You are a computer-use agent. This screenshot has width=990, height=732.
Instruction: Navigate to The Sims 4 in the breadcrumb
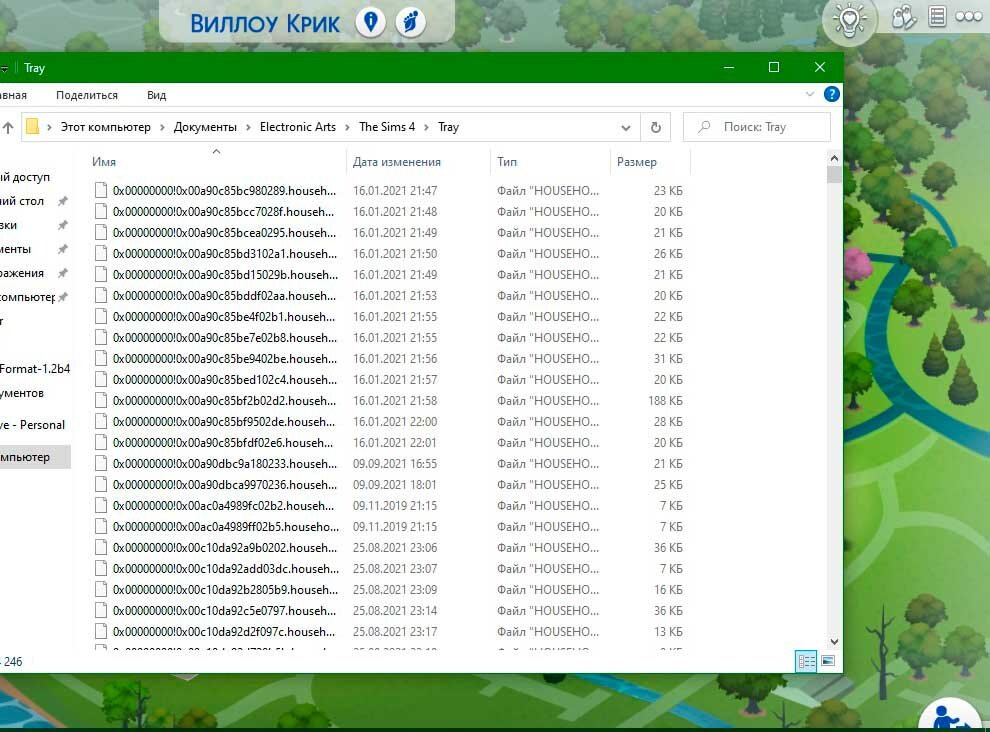(387, 127)
